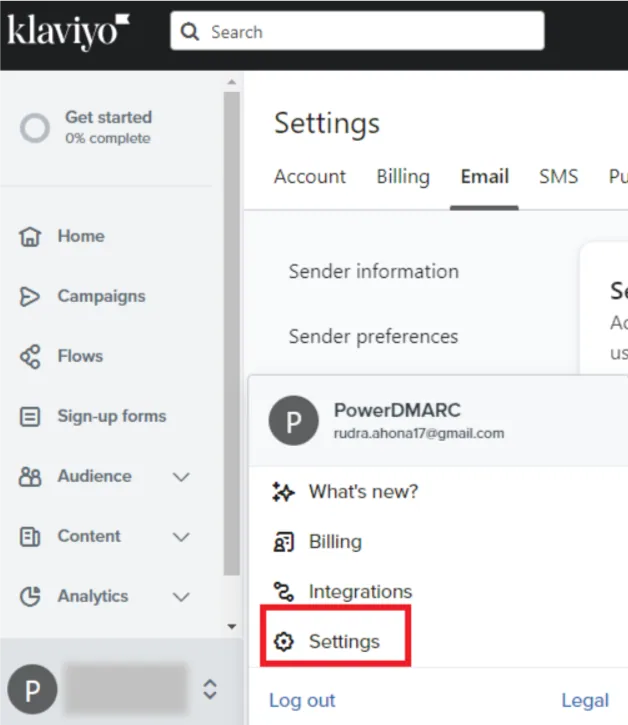The height and width of the screenshot is (725, 628).
Task: Click the Content icon
Action: (x=30, y=536)
